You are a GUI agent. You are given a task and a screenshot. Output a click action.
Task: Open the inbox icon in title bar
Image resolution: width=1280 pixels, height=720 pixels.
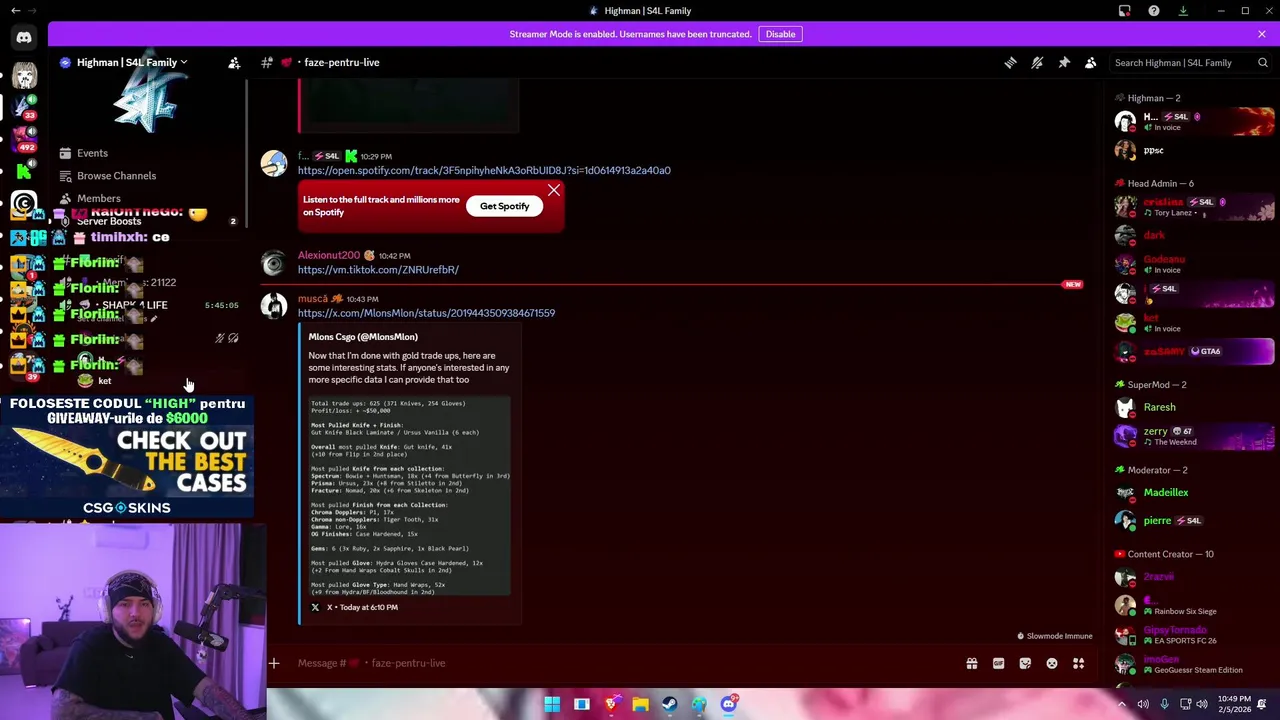(x=1125, y=11)
